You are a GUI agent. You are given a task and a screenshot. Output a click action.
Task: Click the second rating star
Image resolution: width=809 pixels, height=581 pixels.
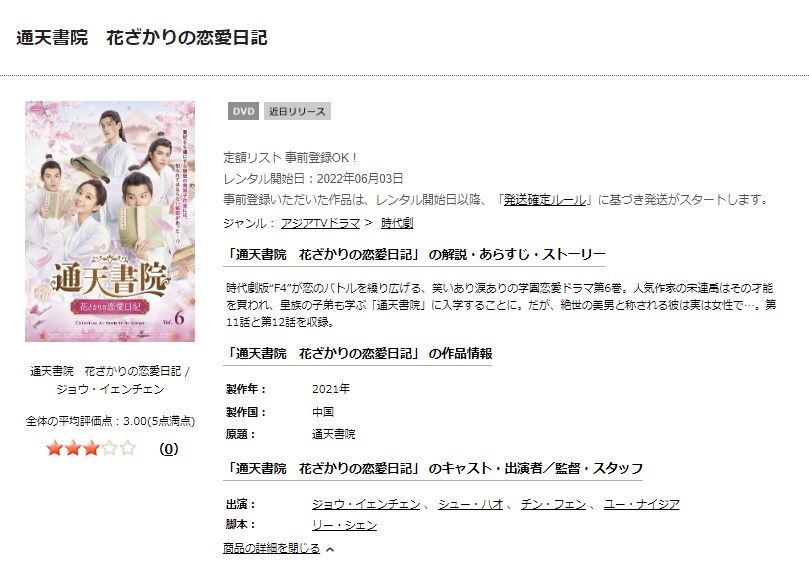73,448
